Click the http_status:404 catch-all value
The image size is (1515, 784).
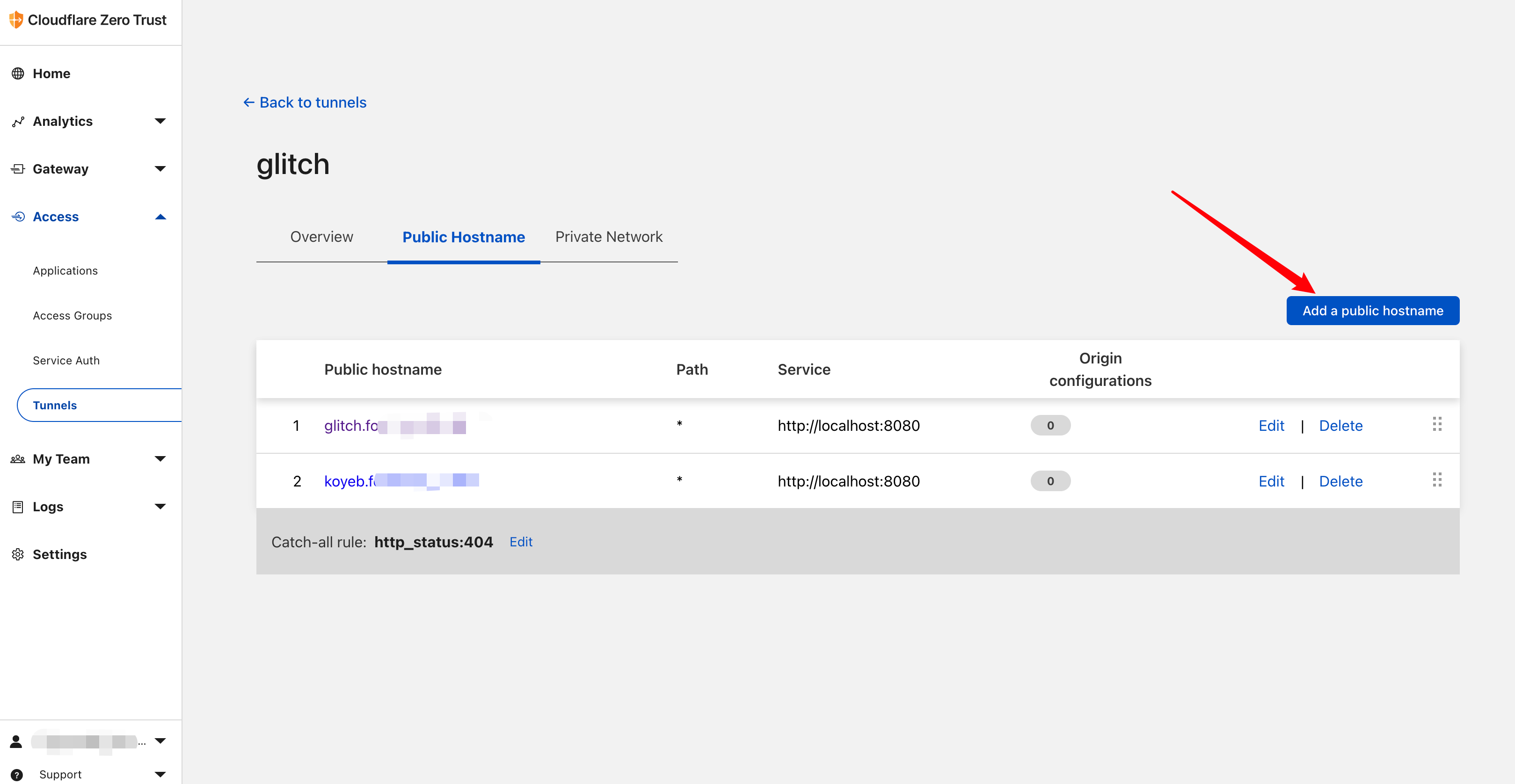click(433, 542)
